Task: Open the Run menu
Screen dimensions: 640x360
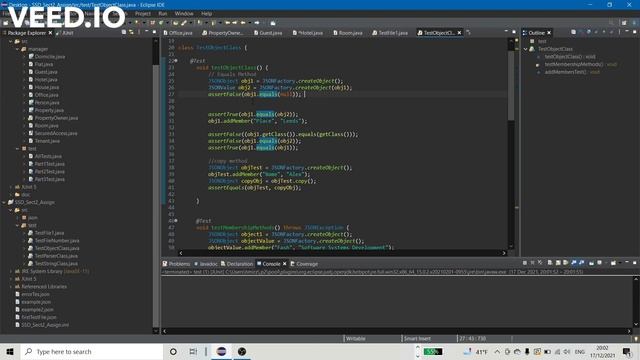Action: pyautogui.click(x=162, y=13)
